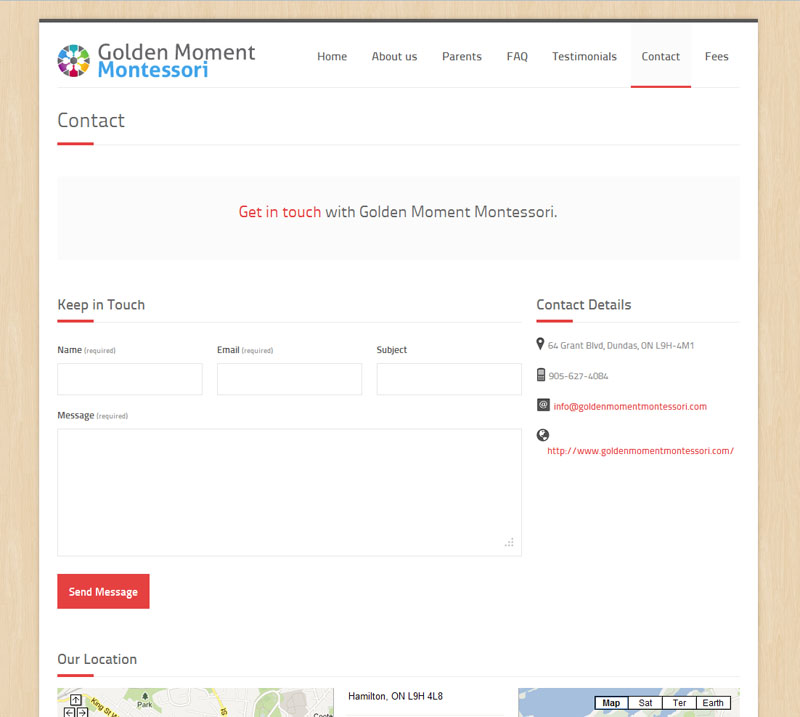Pan the left map left arrow
This screenshot has width=800, height=717.
[69, 712]
